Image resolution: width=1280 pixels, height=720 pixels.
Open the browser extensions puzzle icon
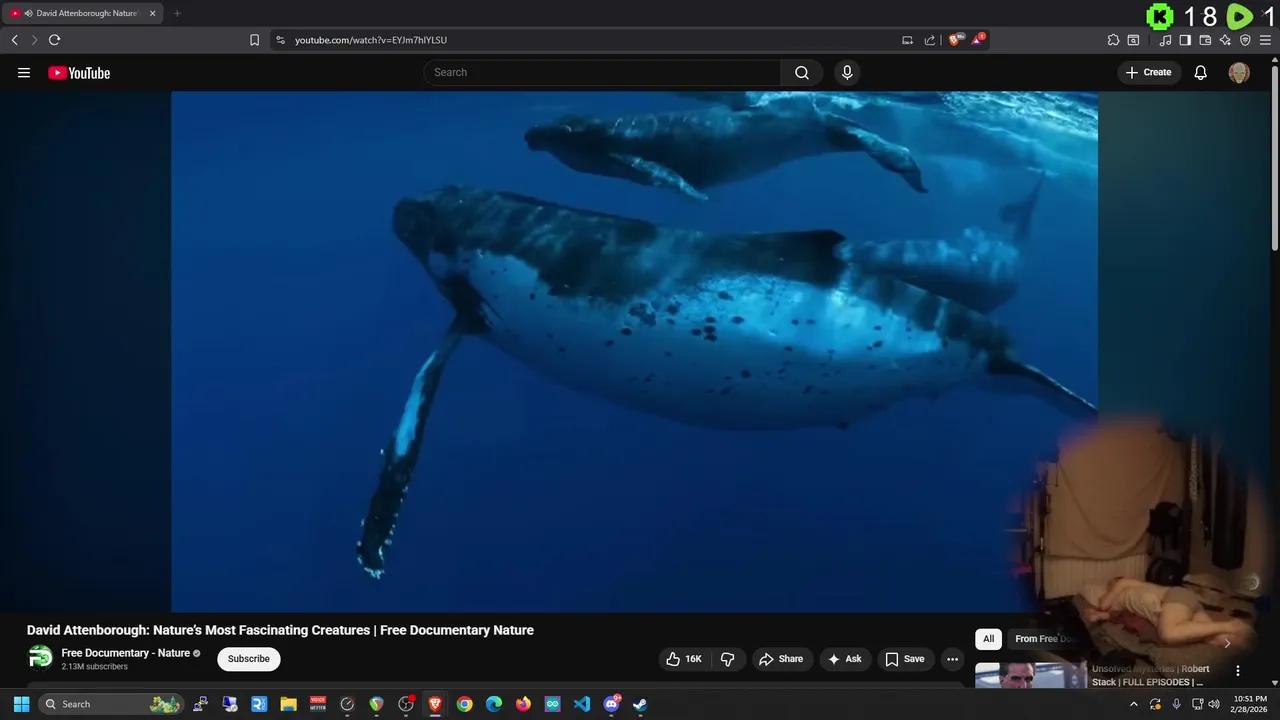click(1113, 40)
